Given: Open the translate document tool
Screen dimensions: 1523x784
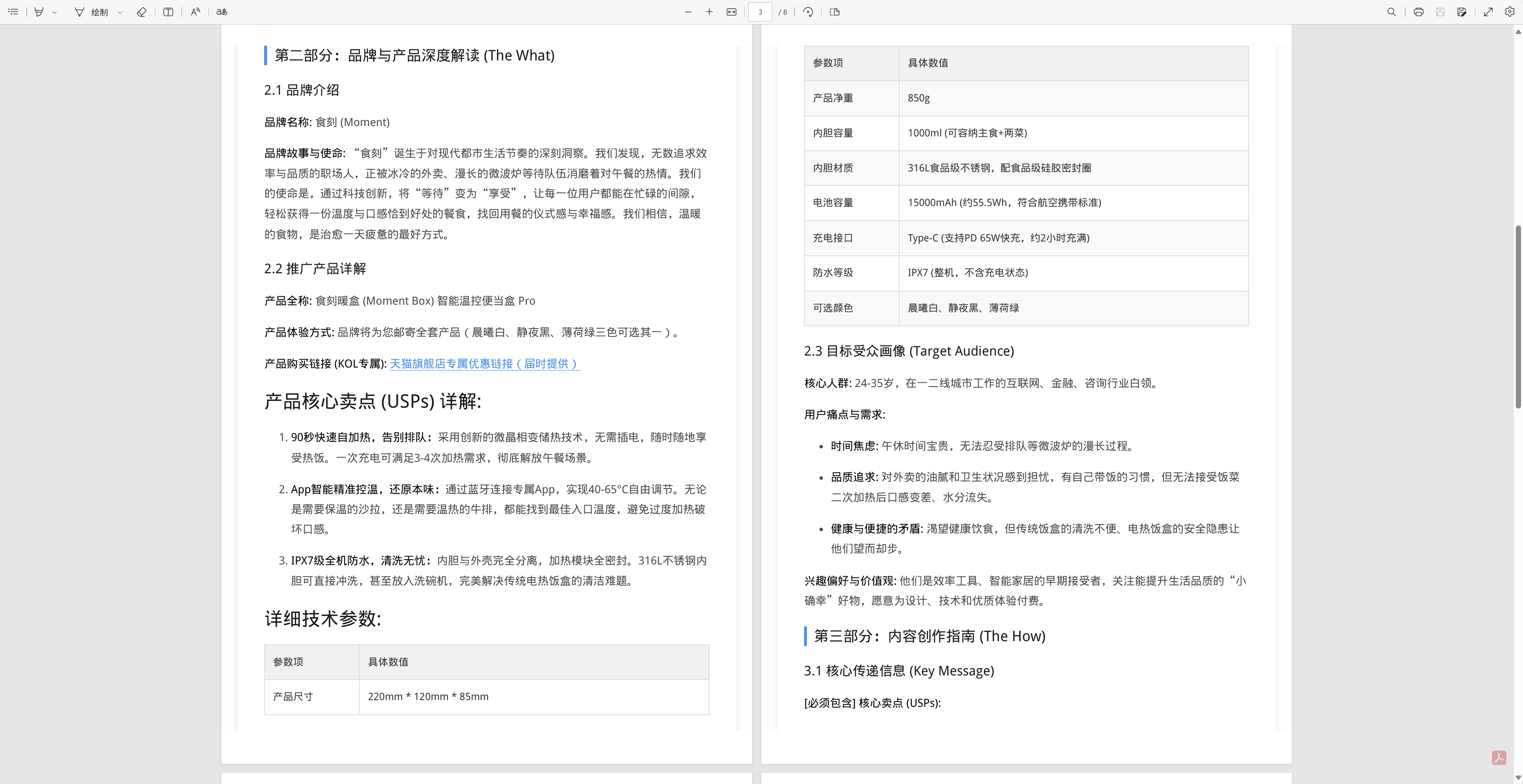Looking at the screenshot, I should point(222,12).
